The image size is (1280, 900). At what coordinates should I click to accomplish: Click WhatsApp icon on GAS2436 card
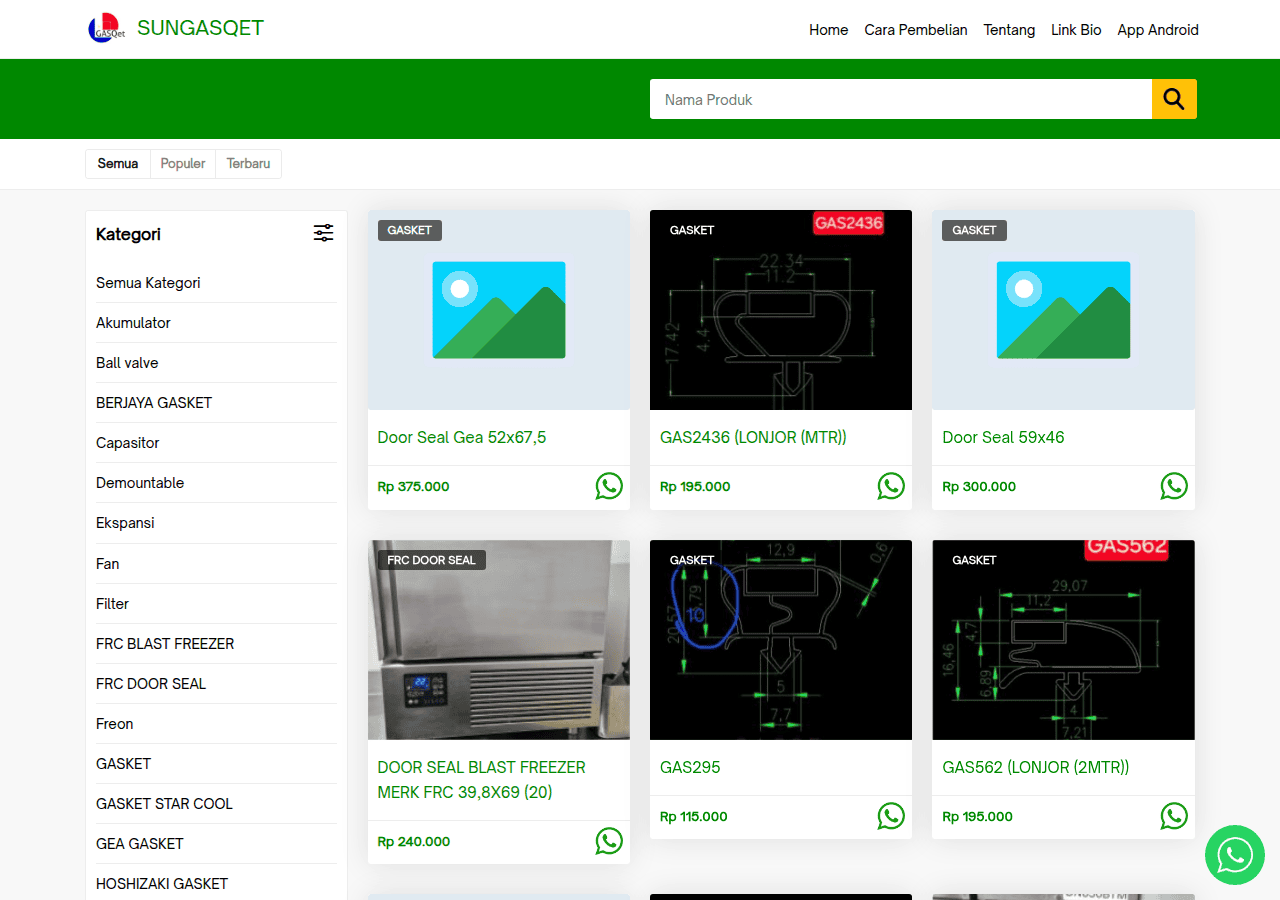[x=891, y=486]
